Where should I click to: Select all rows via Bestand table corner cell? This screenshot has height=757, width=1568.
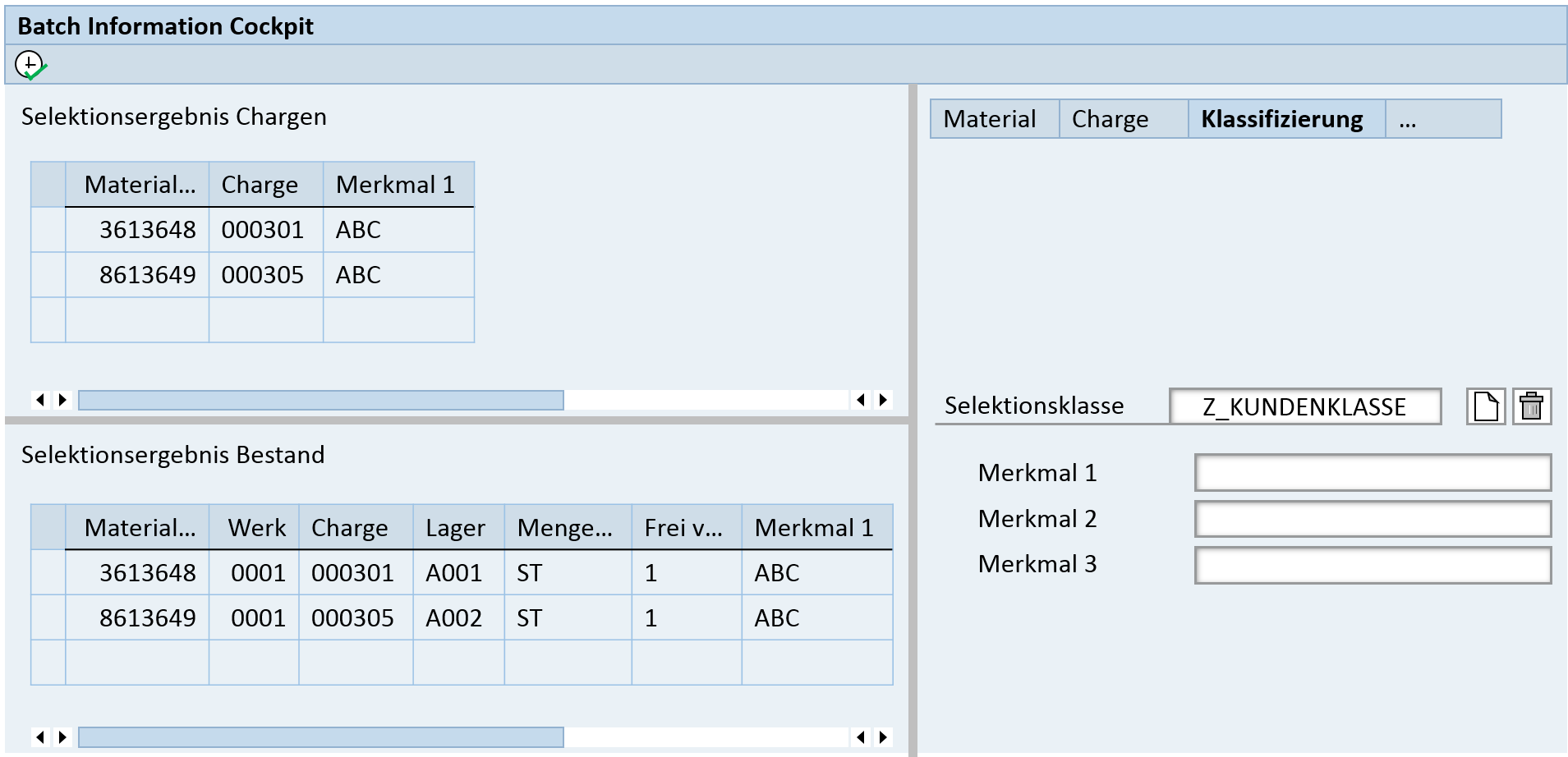click(x=48, y=527)
